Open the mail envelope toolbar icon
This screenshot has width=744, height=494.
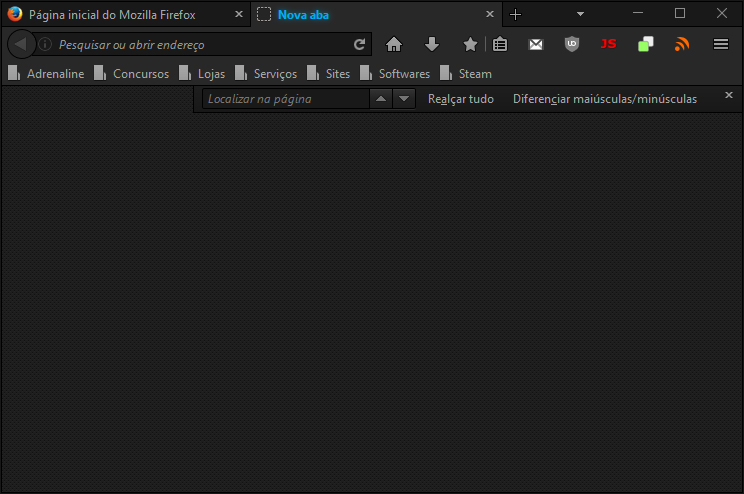[536, 44]
